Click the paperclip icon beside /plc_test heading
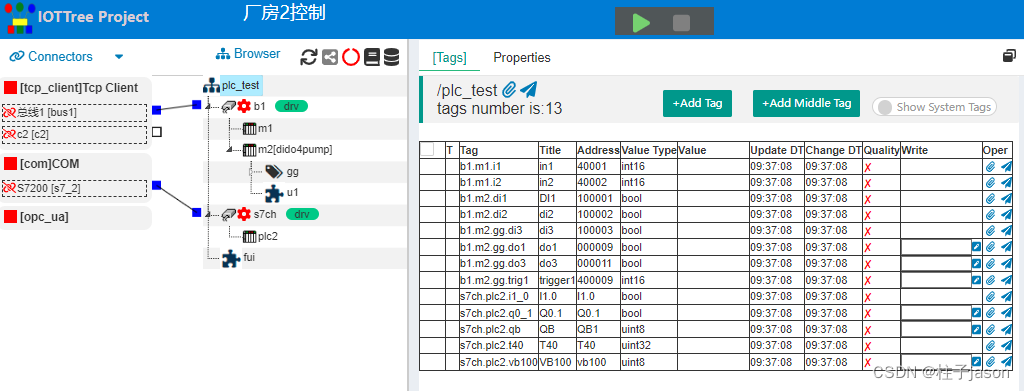This screenshot has width=1024, height=391. [509, 89]
